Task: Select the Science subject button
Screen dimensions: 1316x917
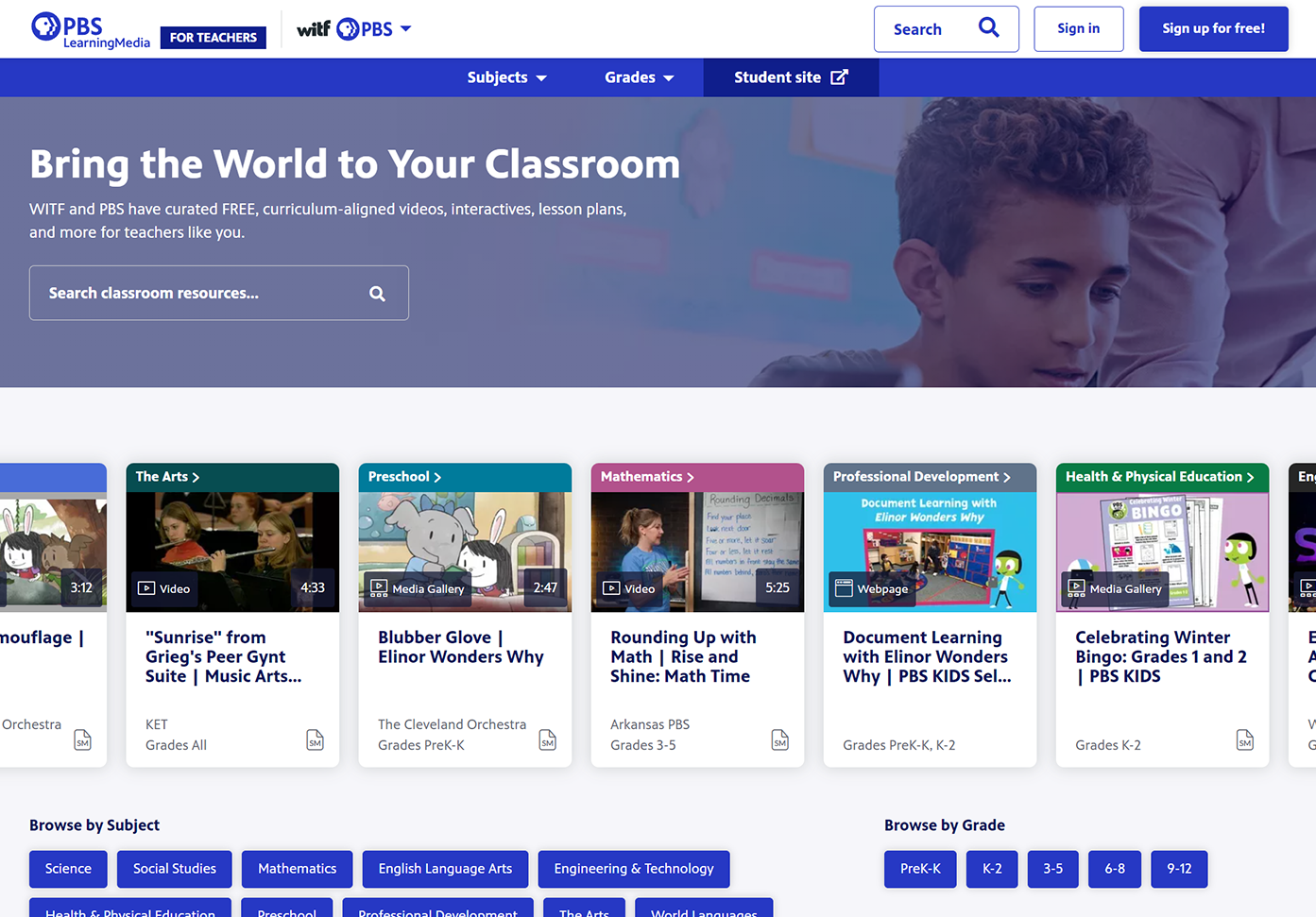Action: coord(68,869)
